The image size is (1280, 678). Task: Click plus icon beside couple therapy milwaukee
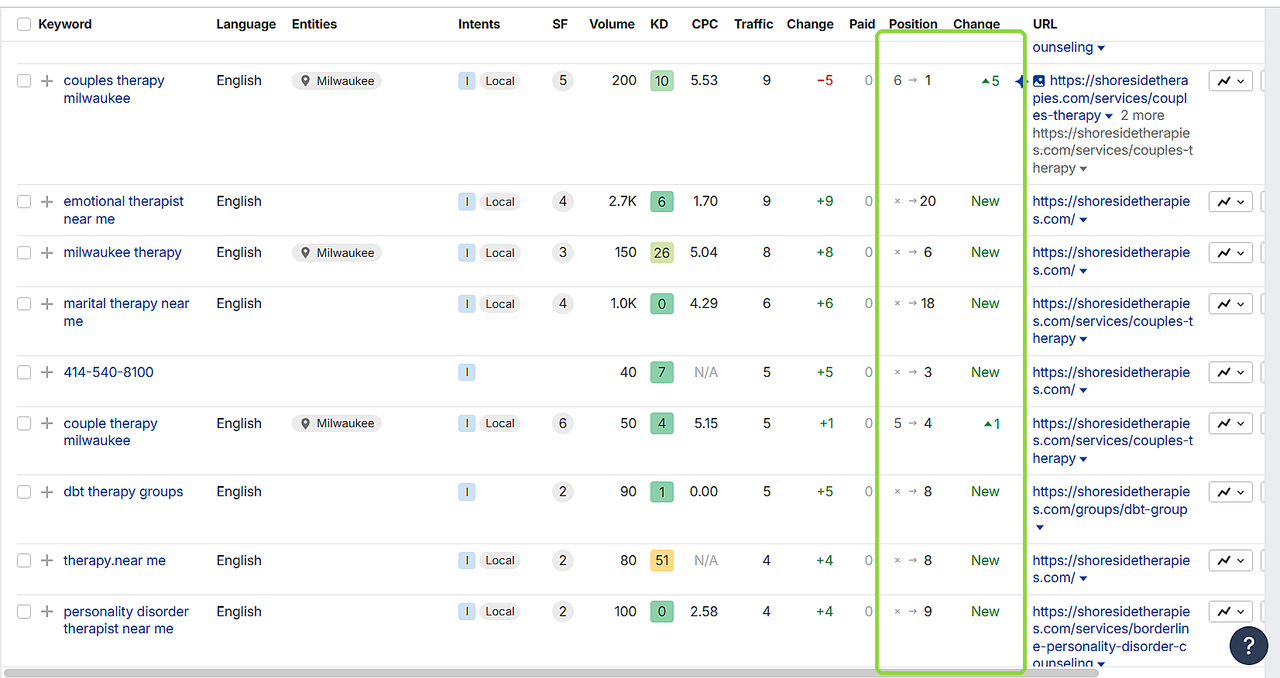47,423
